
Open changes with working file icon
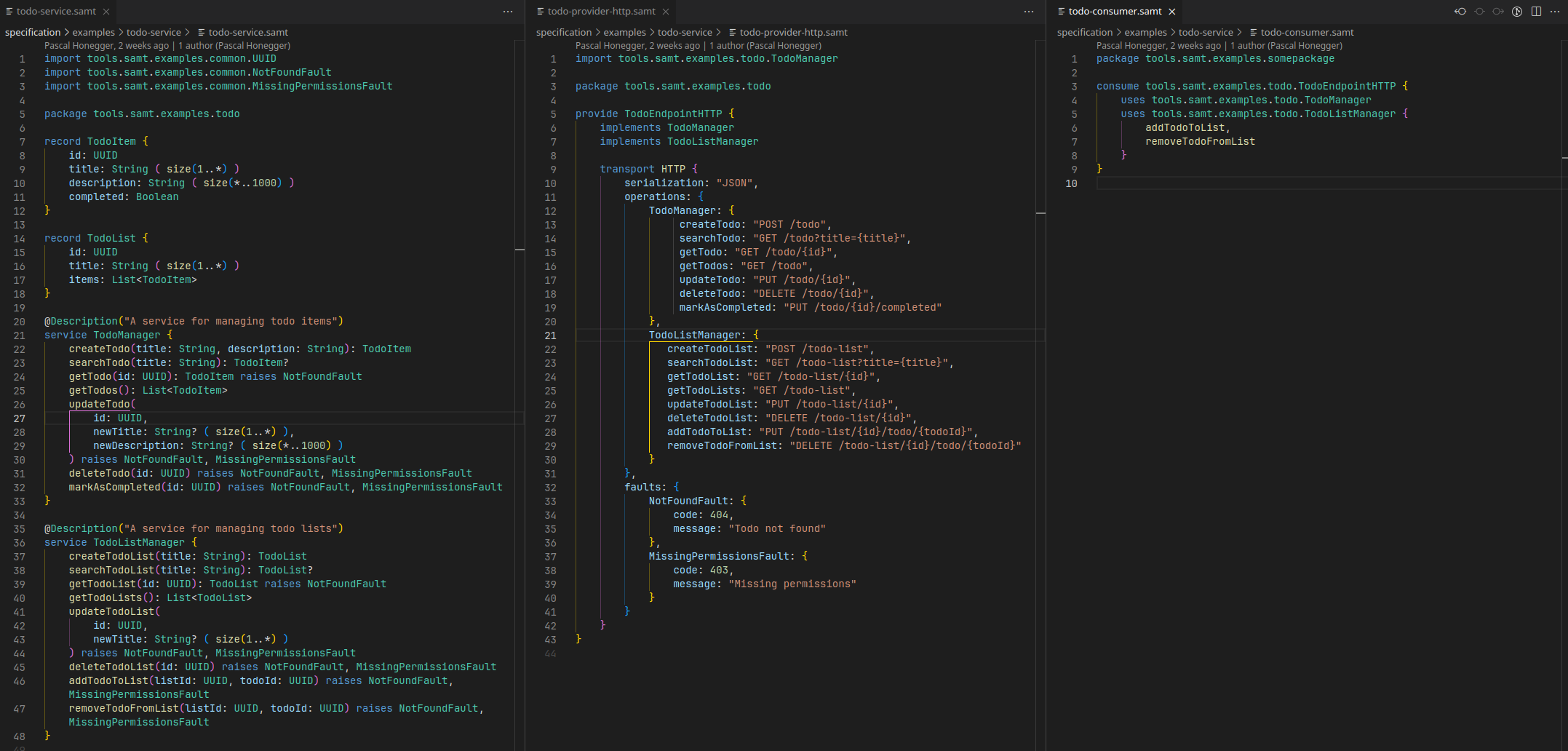point(1479,12)
